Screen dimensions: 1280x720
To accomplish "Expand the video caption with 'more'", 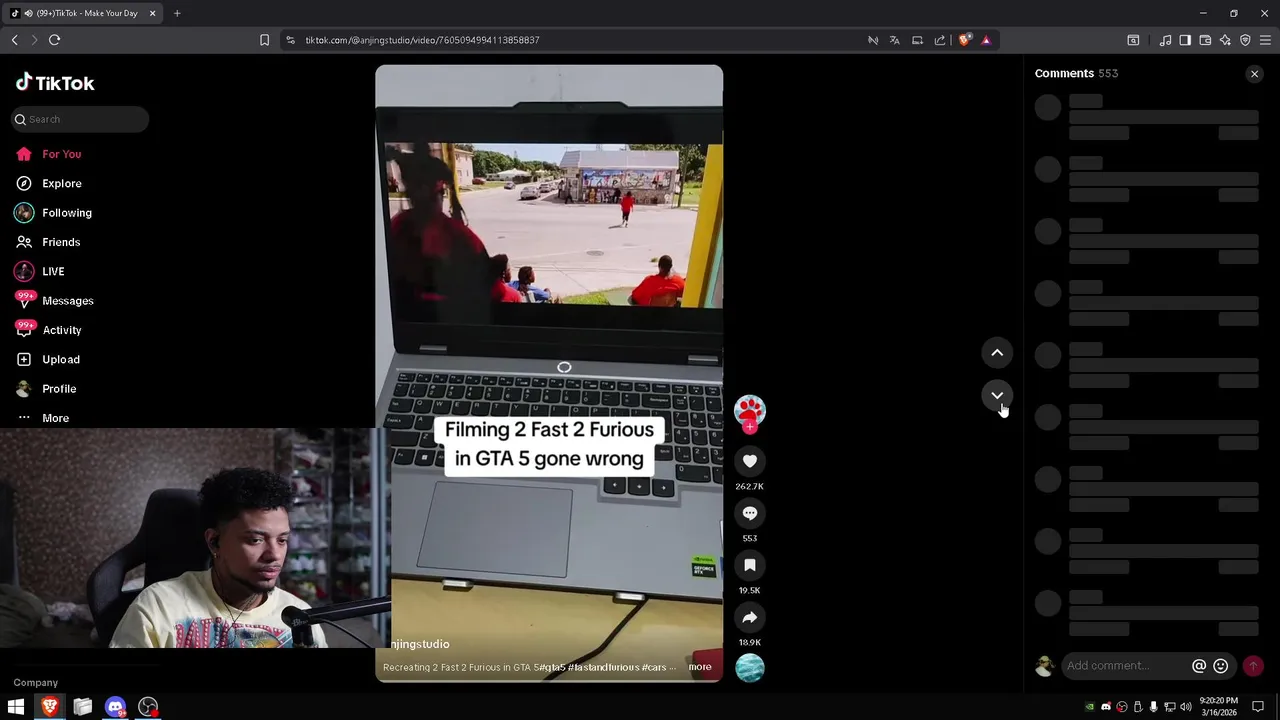I will point(700,667).
